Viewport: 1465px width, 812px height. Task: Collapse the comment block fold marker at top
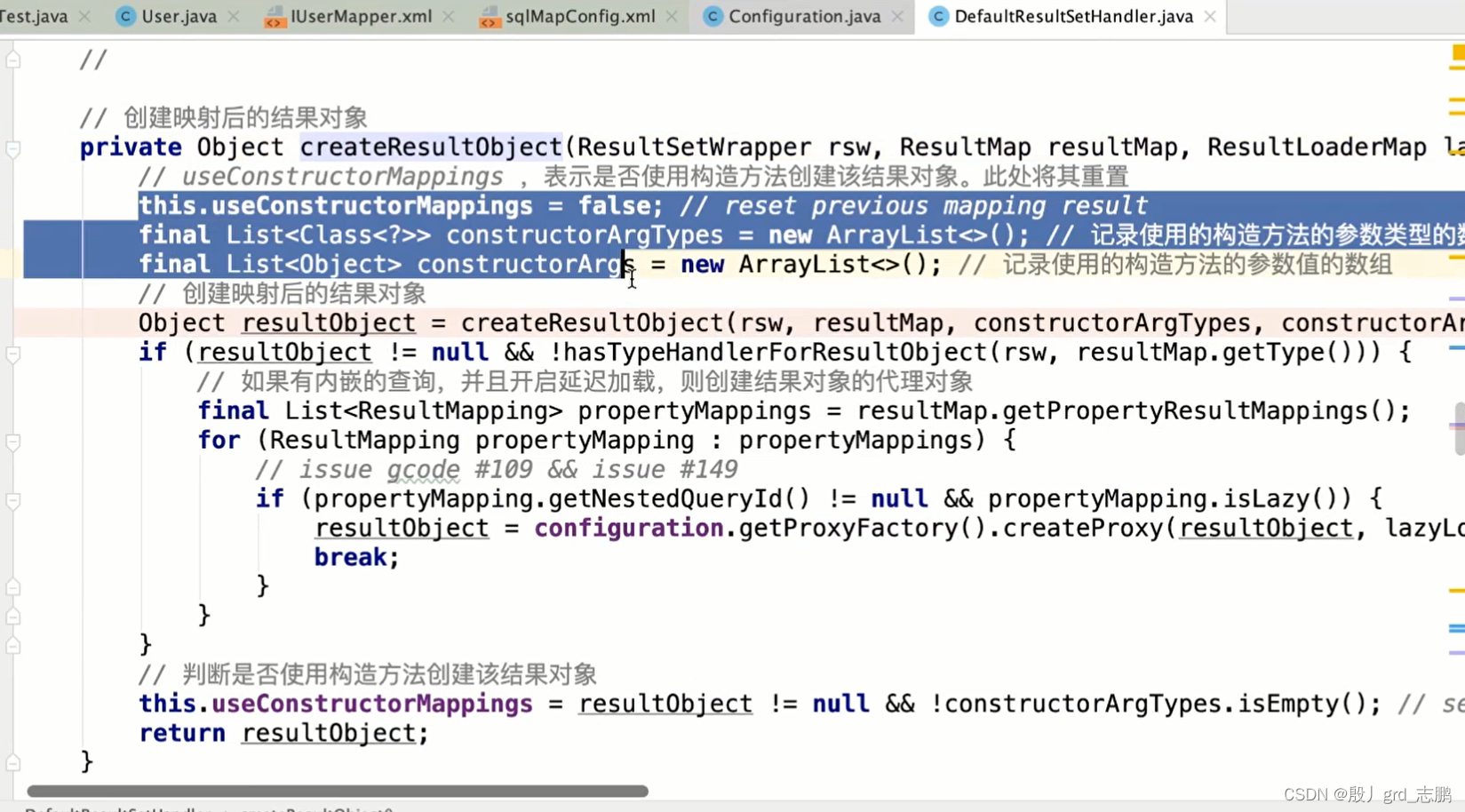point(13,59)
